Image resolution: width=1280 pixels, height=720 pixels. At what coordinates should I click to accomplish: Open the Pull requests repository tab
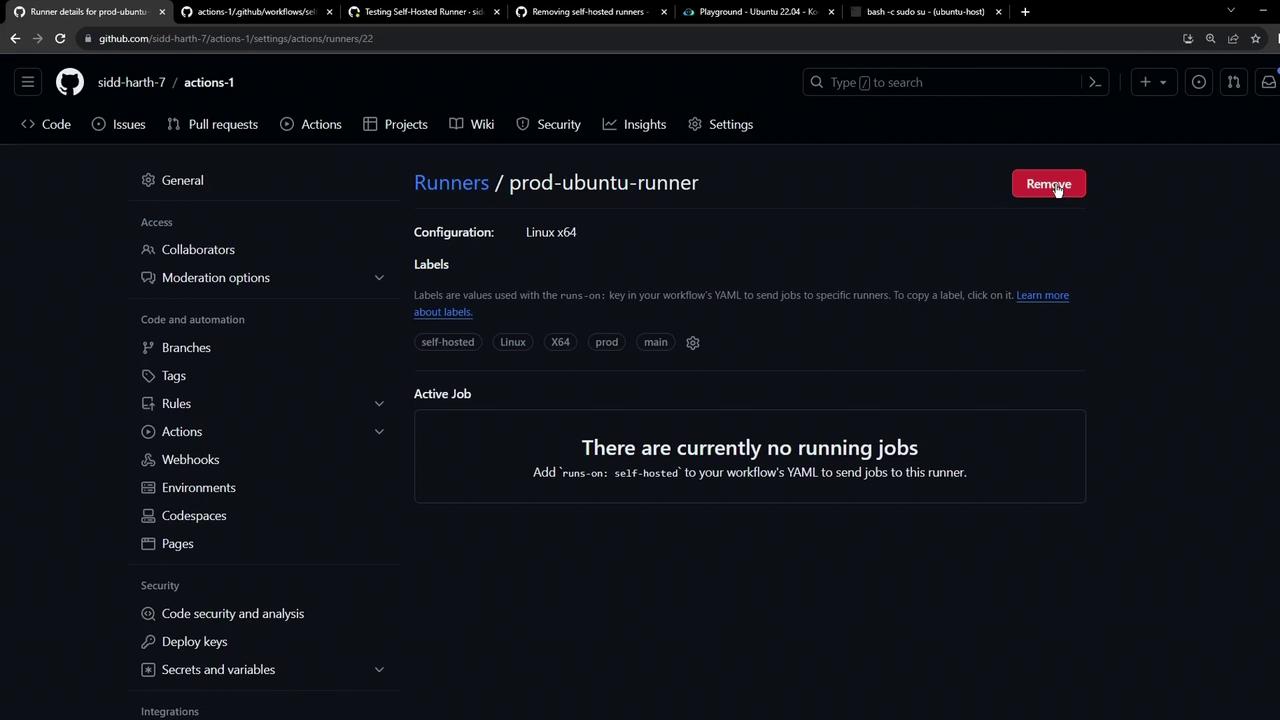point(212,124)
